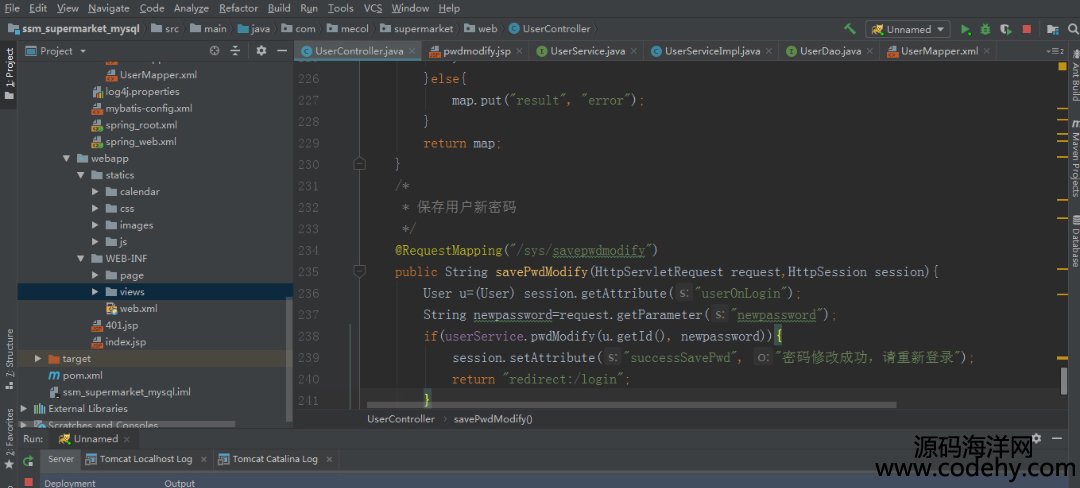The image size is (1080, 488).
Task: Open the Refactor menu
Action: click(238, 8)
